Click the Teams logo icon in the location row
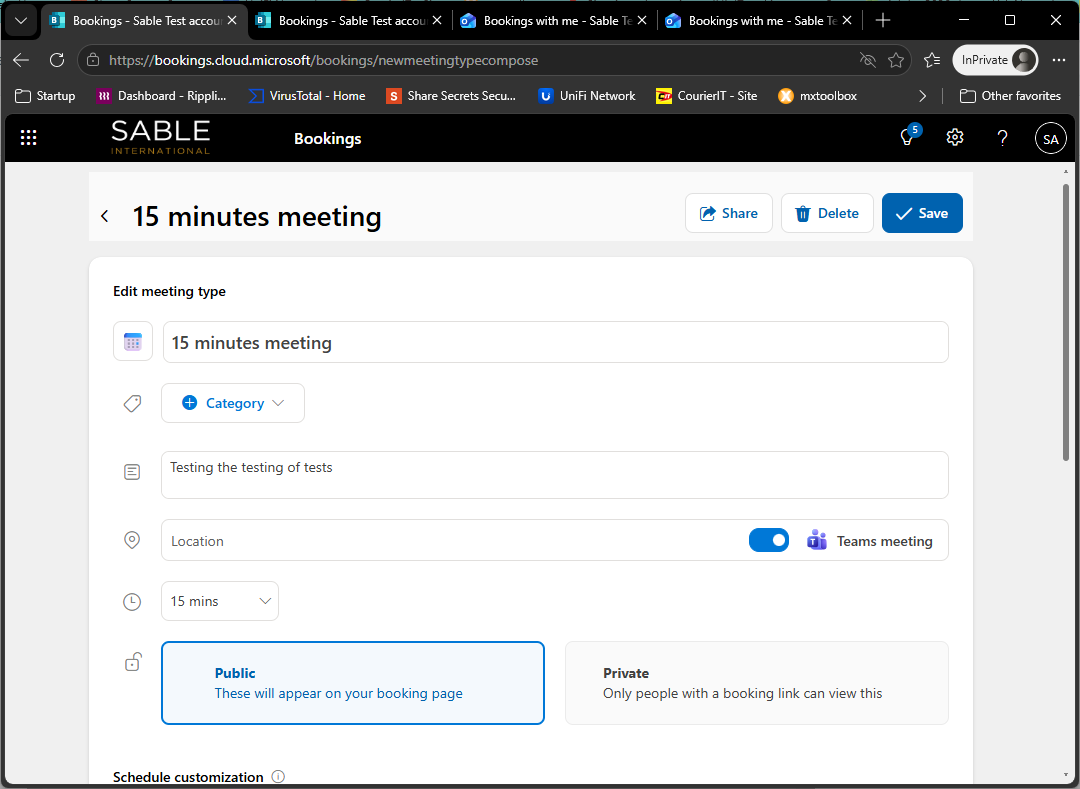Screen dimensions: 1080x789 817,540
